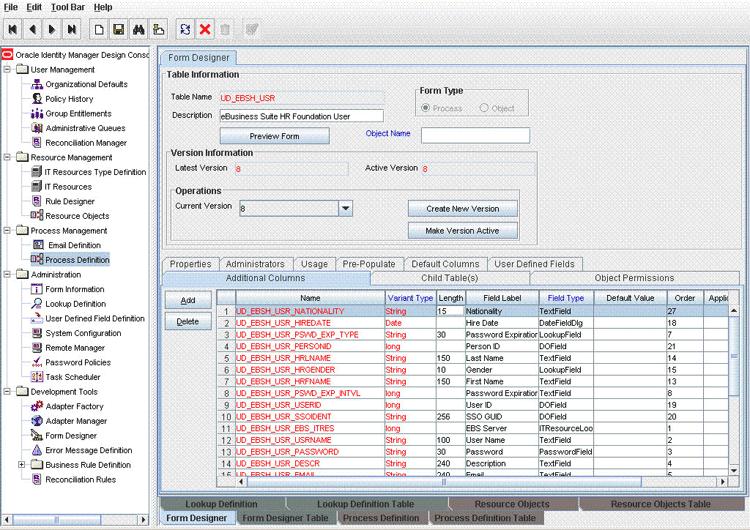Click the Refresh toolbar icon
The height and width of the screenshot is (530, 750).
coord(185,29)
